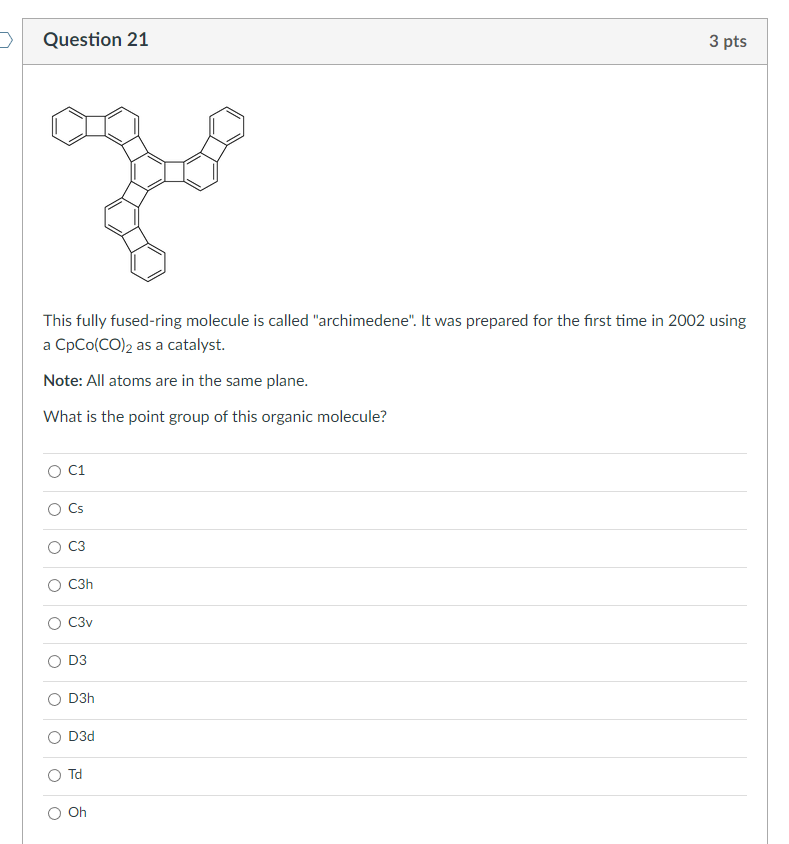789x844 pixels.
Task: Click the Cs option label text
Action: 76,508
